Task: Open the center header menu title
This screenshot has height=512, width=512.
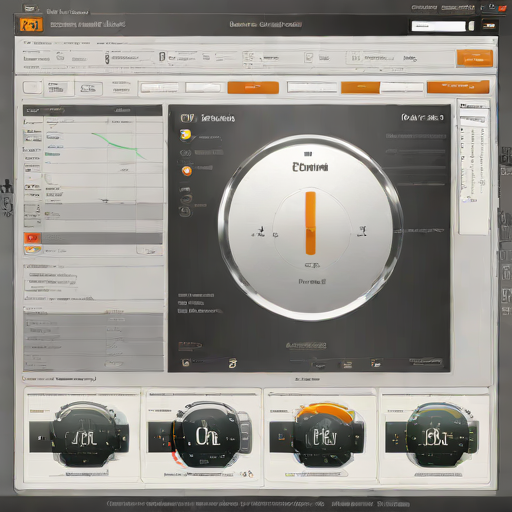Action: [x=265, y=24]
